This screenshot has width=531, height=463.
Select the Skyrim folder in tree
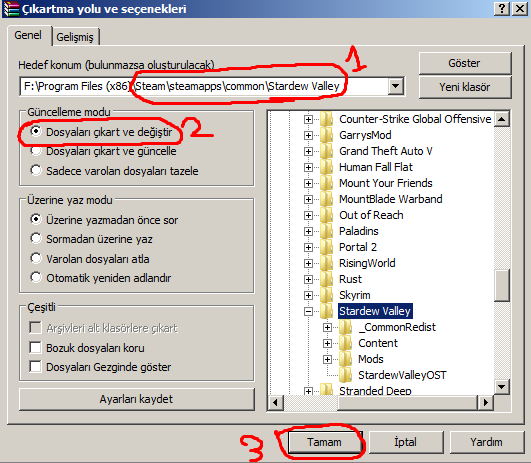pos(355,295)
